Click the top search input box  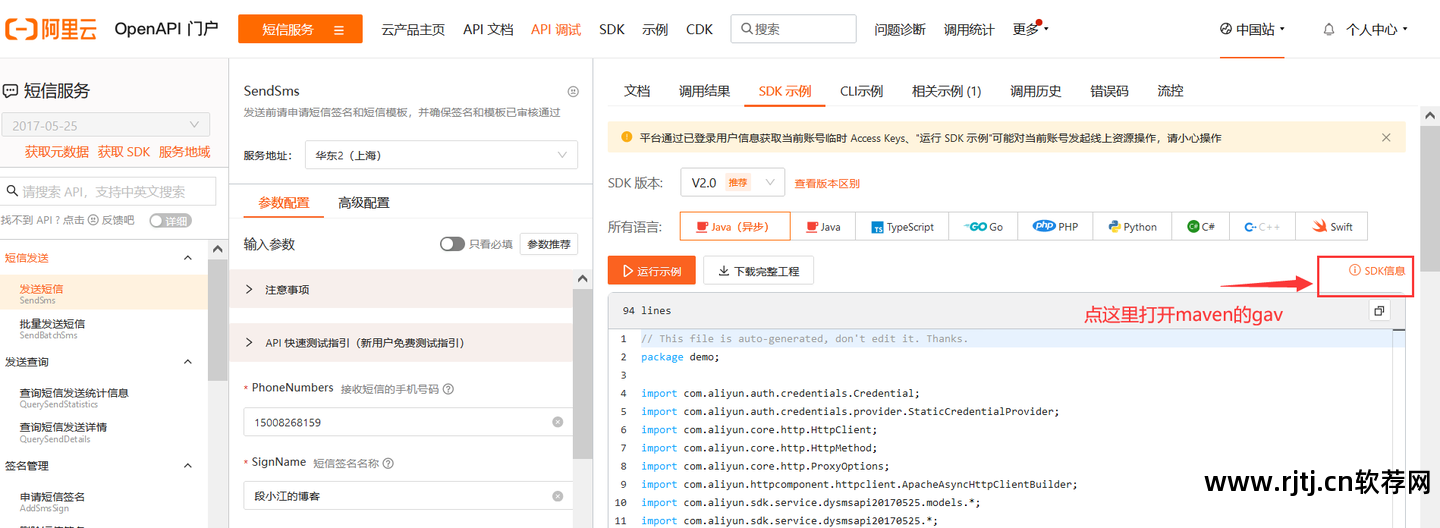tap(793, 29)
